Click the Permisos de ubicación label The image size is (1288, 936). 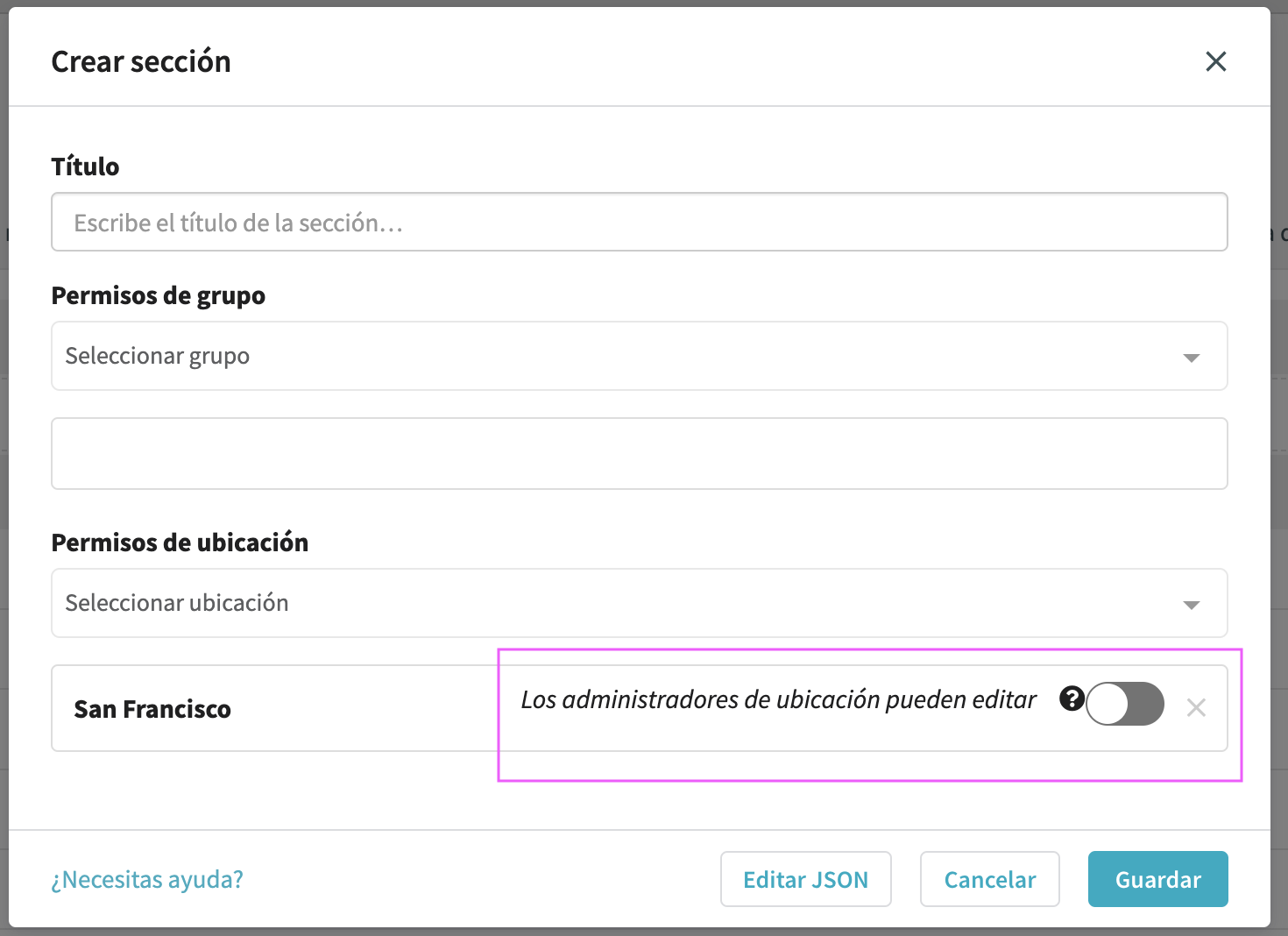[180, 542]
